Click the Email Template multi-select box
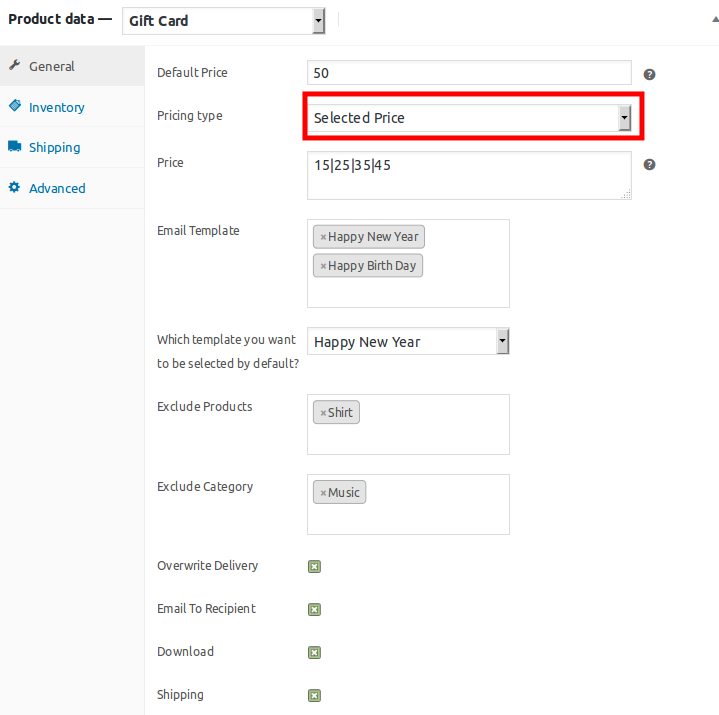The height and width of the screenshot is (715, 719). tap(408, 263)
